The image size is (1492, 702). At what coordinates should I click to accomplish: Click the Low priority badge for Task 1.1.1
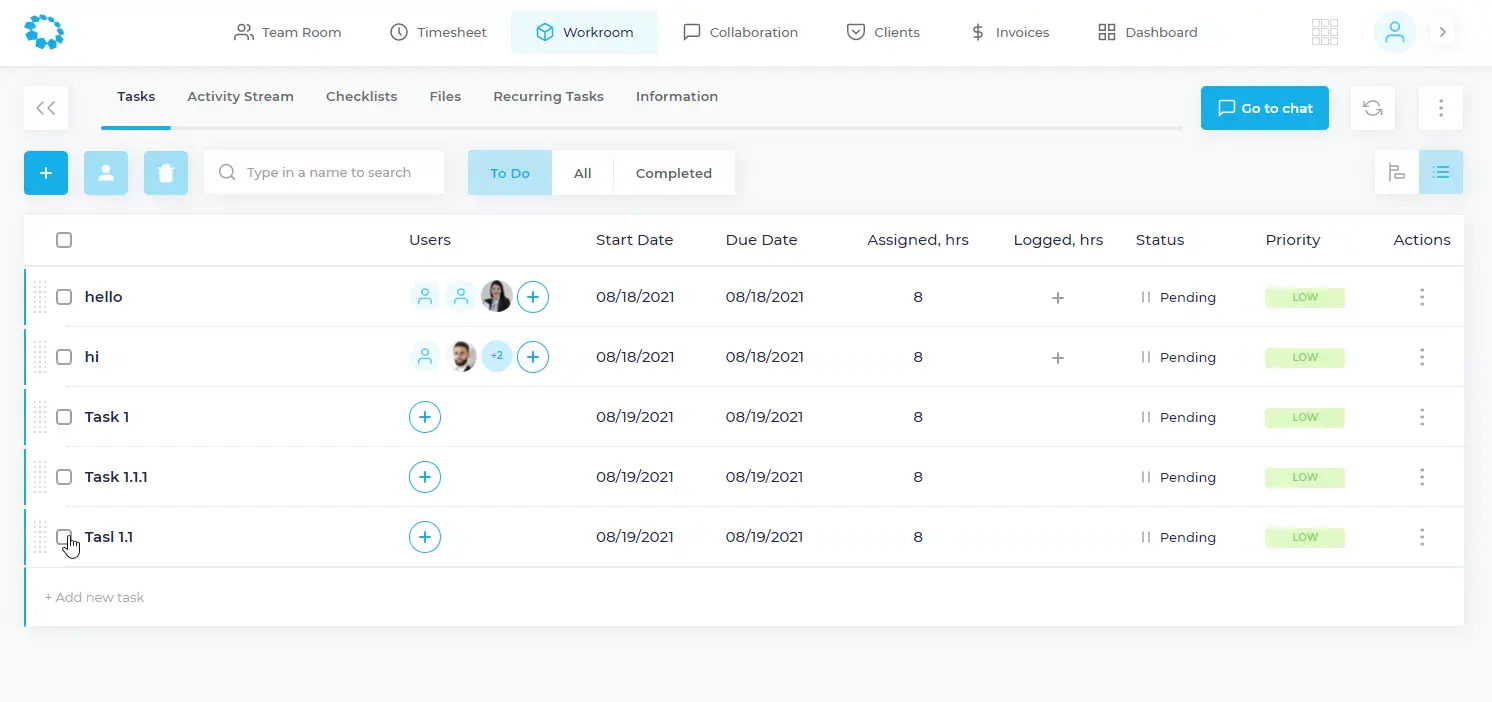point(1304,477)
